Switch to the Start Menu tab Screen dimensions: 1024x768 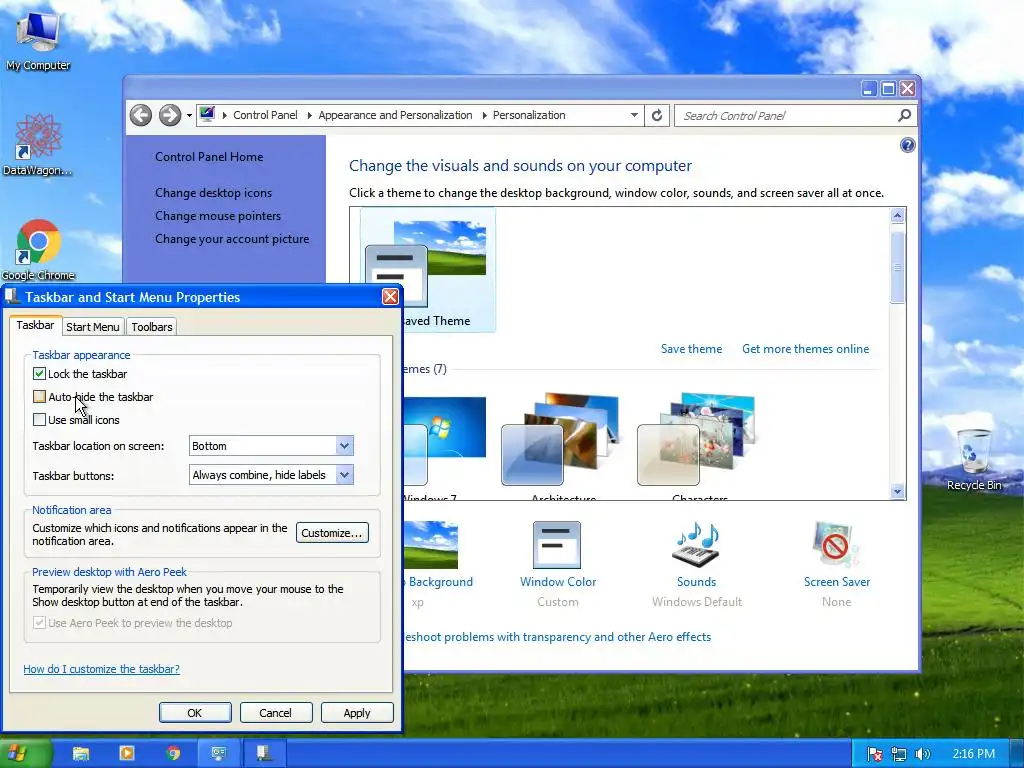[93, 327]
